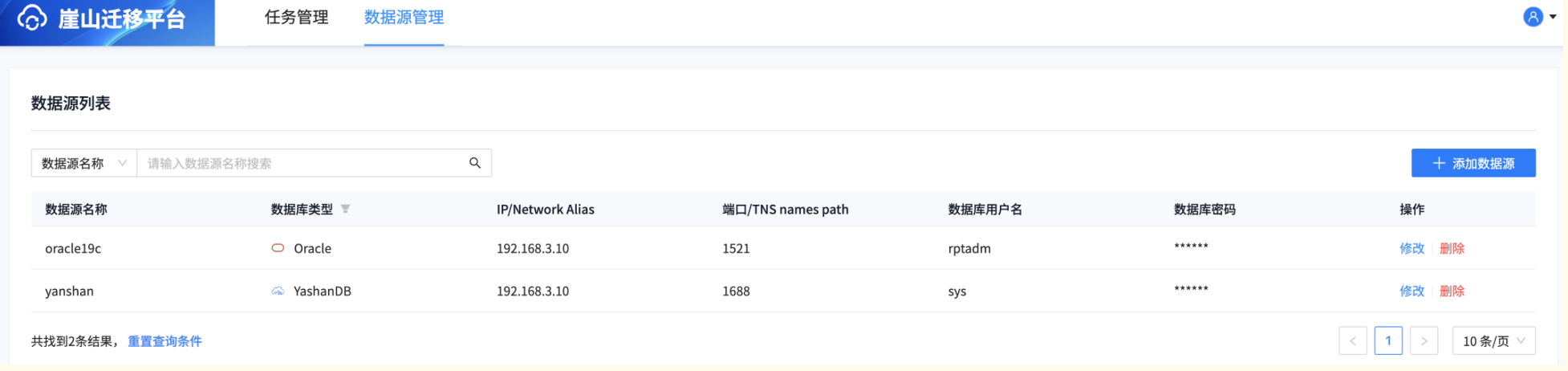
Task: Click 删除 for the oracle19c data source
Action: pos(1452,248)
